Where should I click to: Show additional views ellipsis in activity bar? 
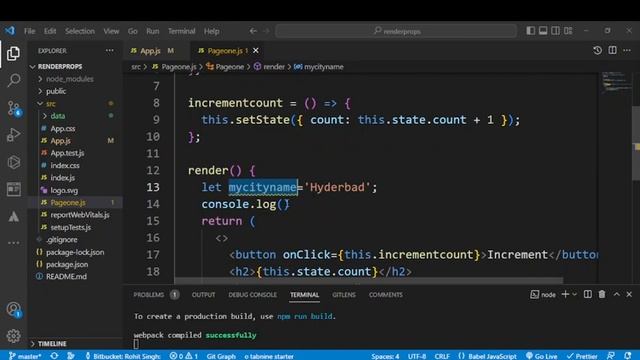(x=13, y=243)
